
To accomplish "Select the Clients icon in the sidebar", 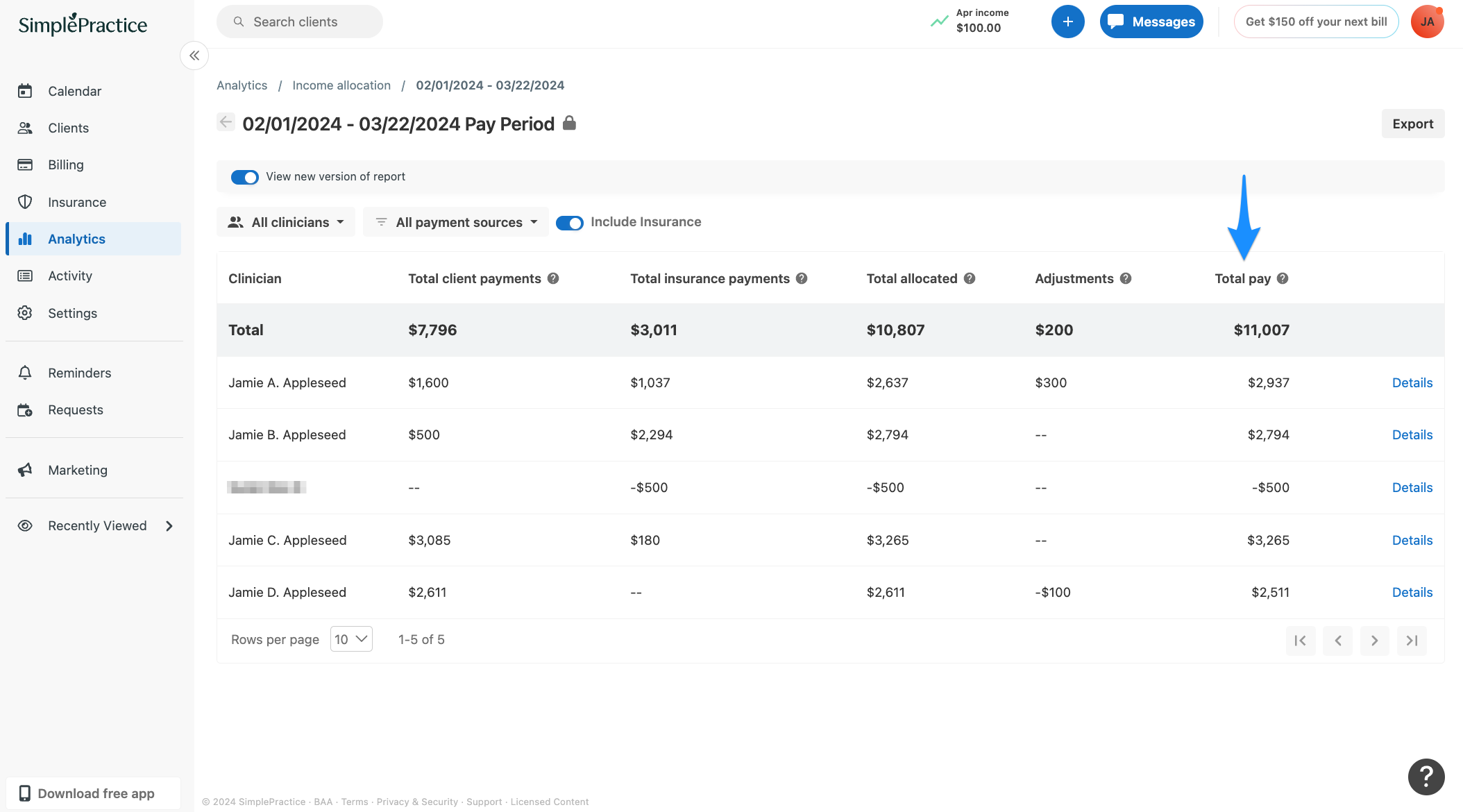I will pyautogui.click(x=68, y=128).
